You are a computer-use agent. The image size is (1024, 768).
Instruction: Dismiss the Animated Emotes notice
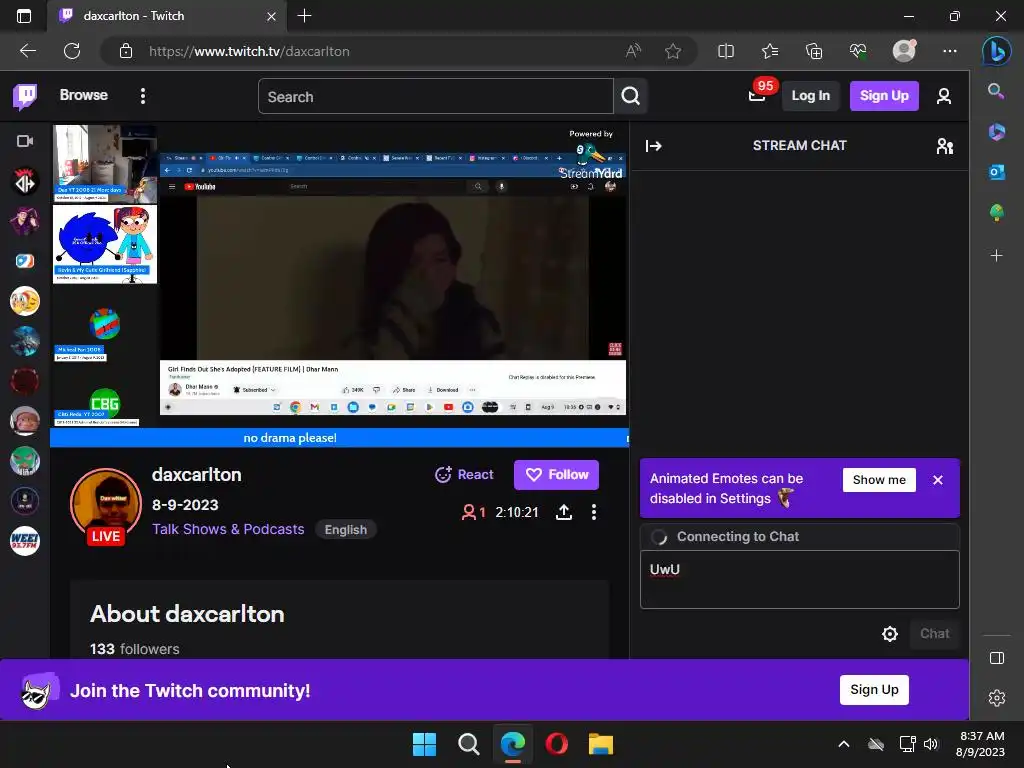(938, 480)
